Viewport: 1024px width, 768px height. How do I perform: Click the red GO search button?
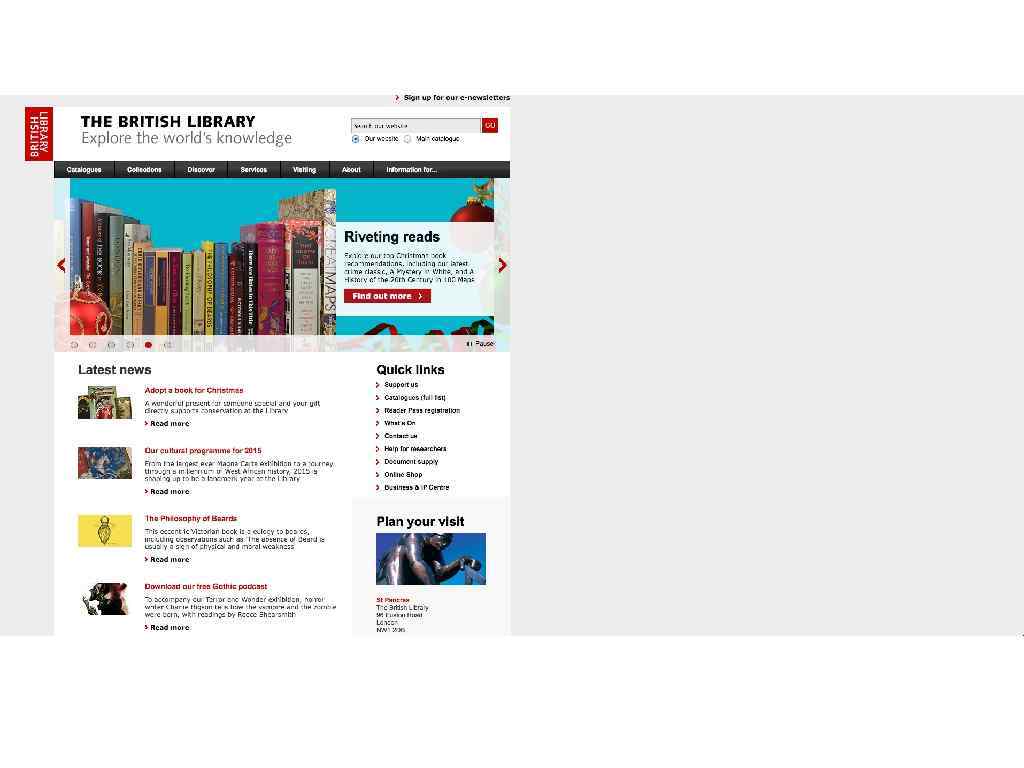point(490,125)
